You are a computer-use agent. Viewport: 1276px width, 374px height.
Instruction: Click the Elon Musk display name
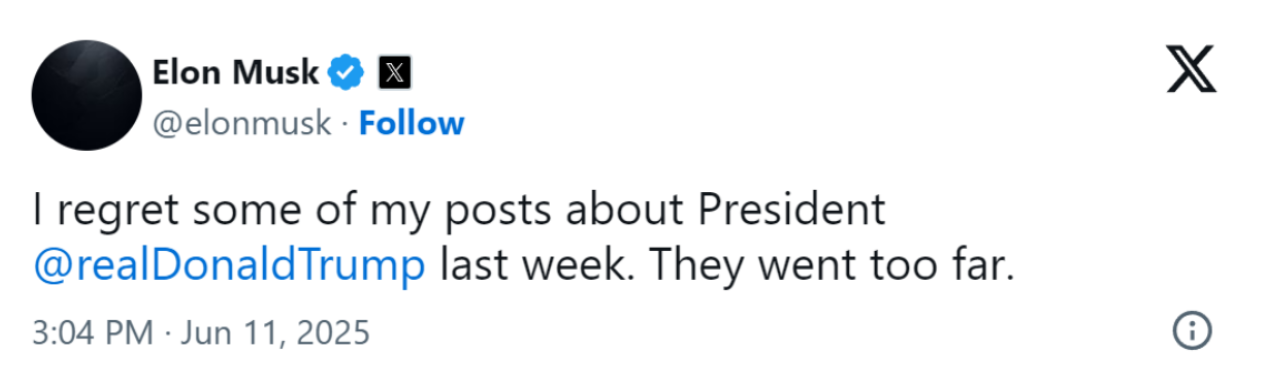(x=235, y=72)
